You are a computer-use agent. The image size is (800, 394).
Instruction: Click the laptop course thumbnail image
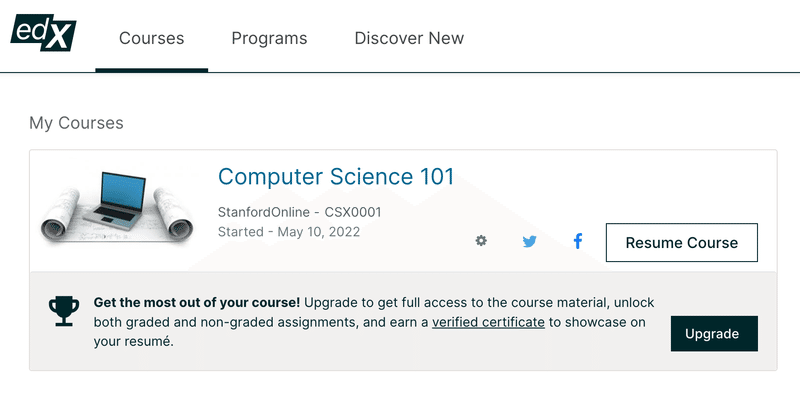[117, 207]
